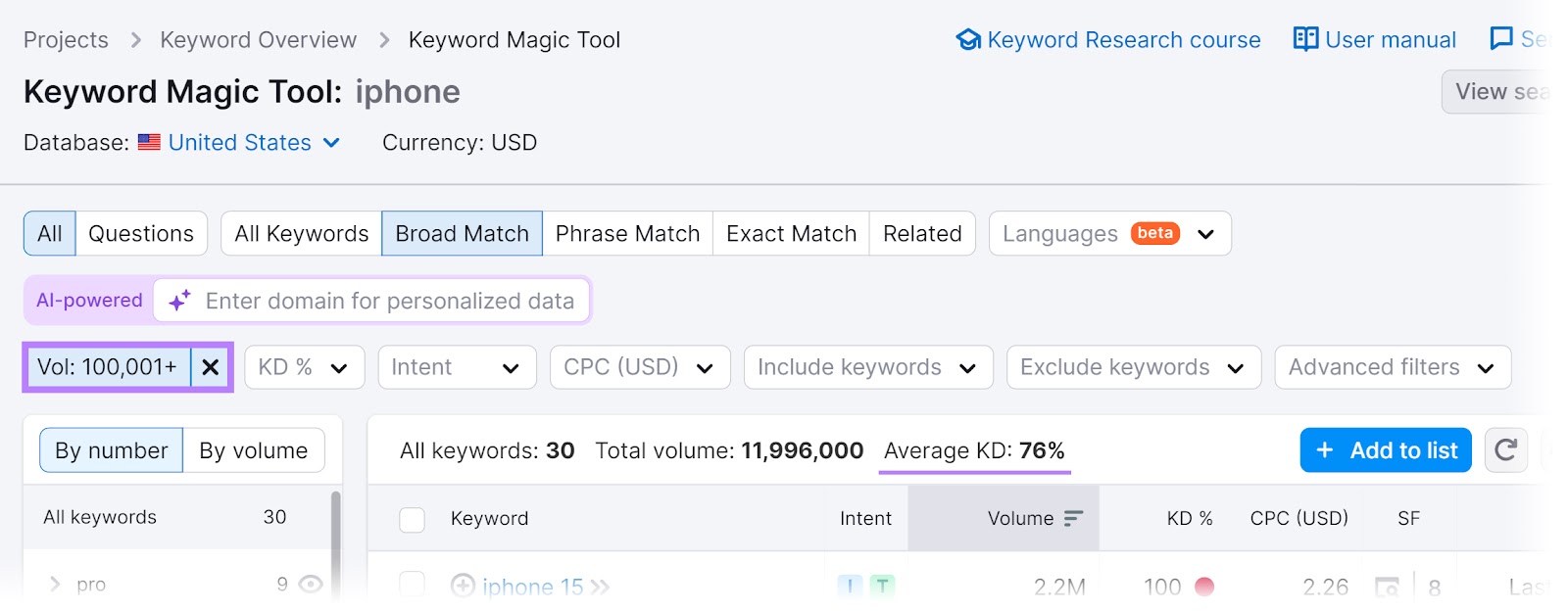Open the KD % filter dropdown
The width and height of the screenshot is (1568, 612).
[x=304, y=367]
